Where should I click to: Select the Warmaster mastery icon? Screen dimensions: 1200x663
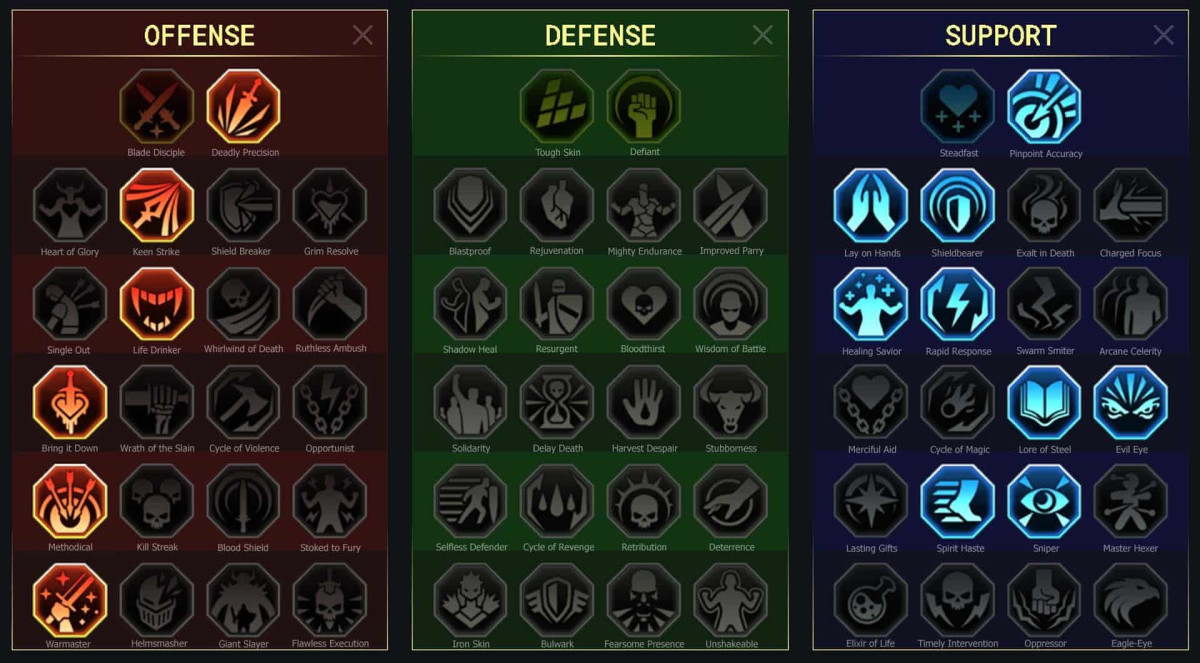coord(70,600)
